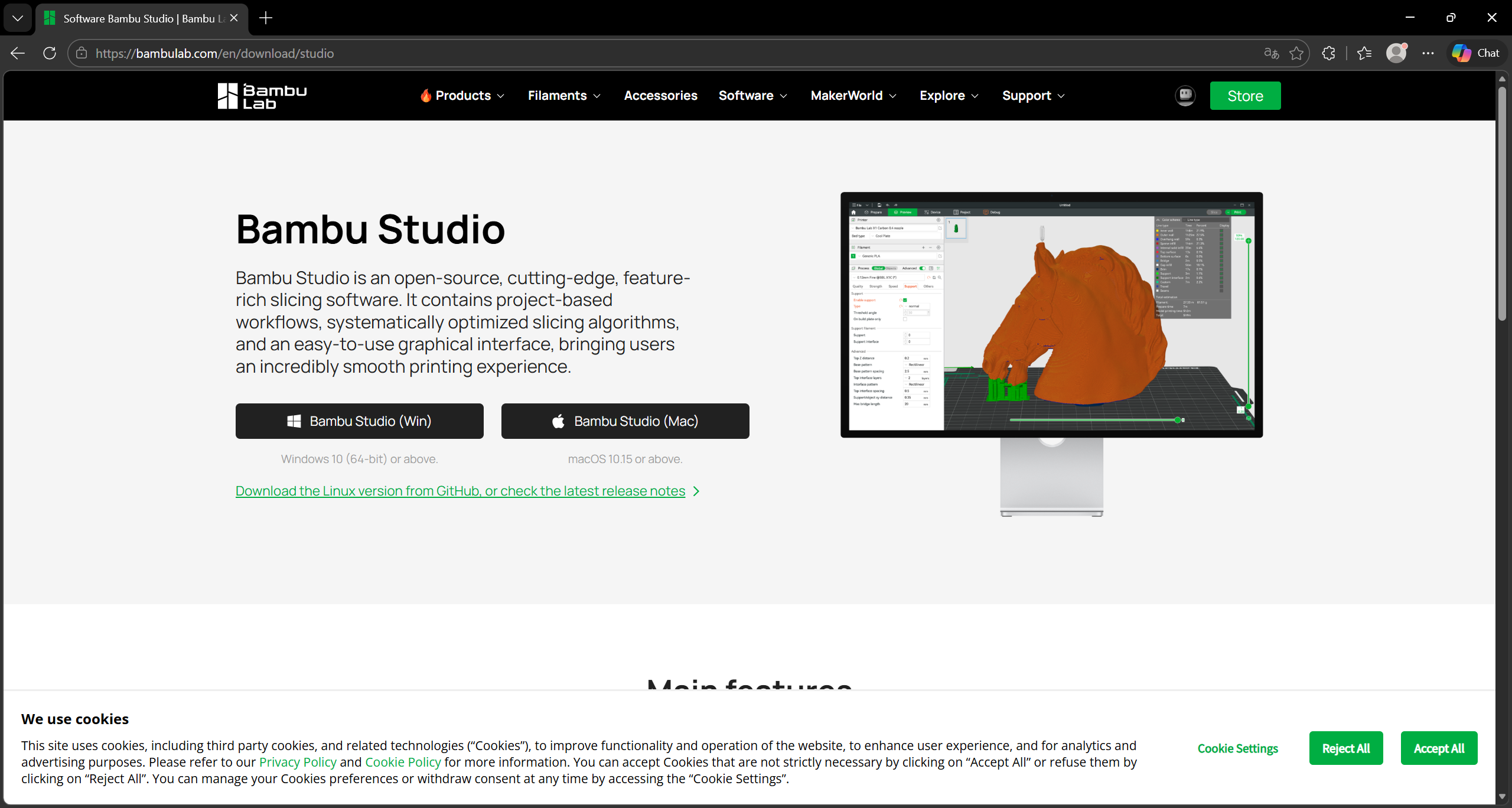The height and width of the screenshot is (808, 1512).
Task: Open the favorites list icon
Action: click(1364, 53)
